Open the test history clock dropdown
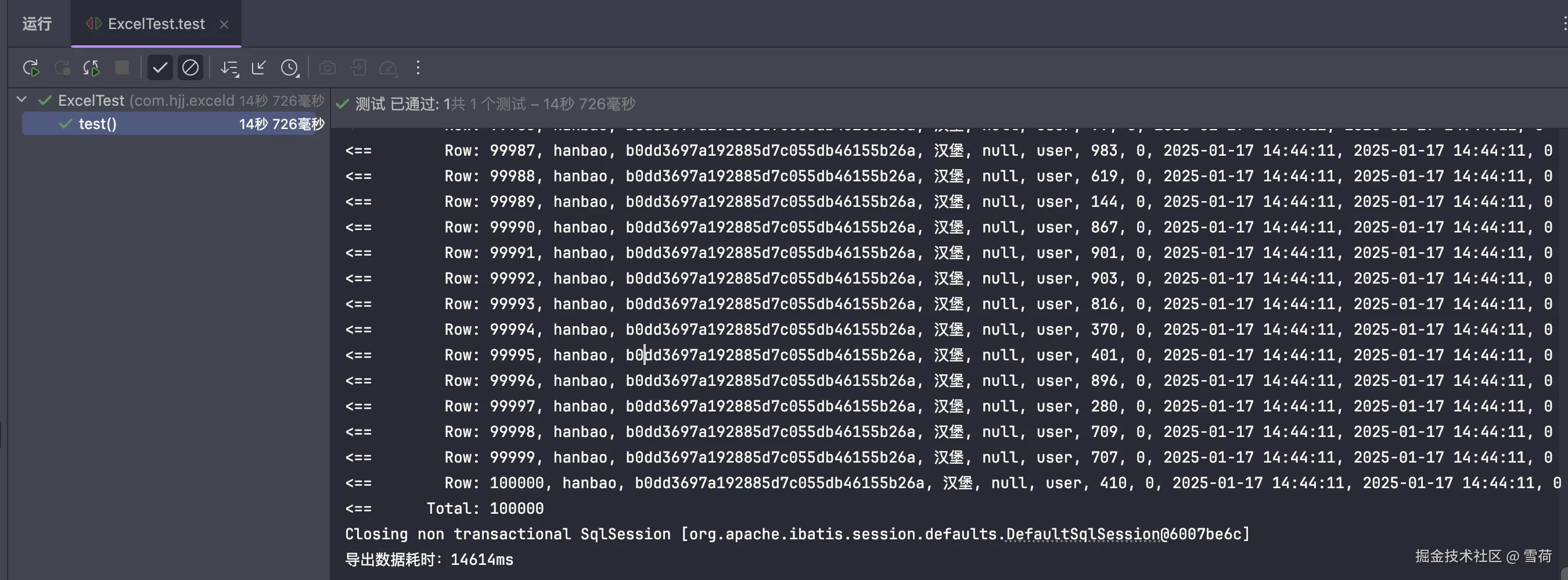The image size is (1568, 580). pos(290,67)
